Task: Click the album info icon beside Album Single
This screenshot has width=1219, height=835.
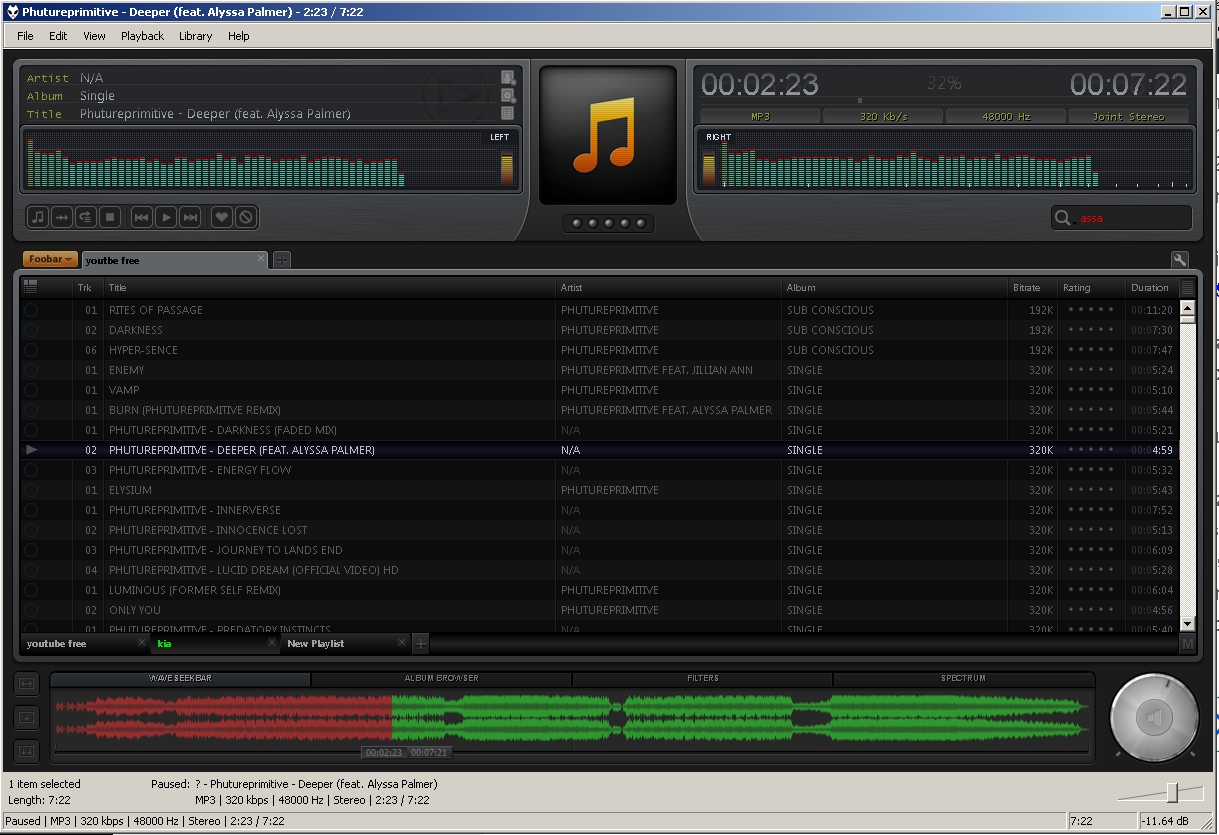Action: point(508,96)
